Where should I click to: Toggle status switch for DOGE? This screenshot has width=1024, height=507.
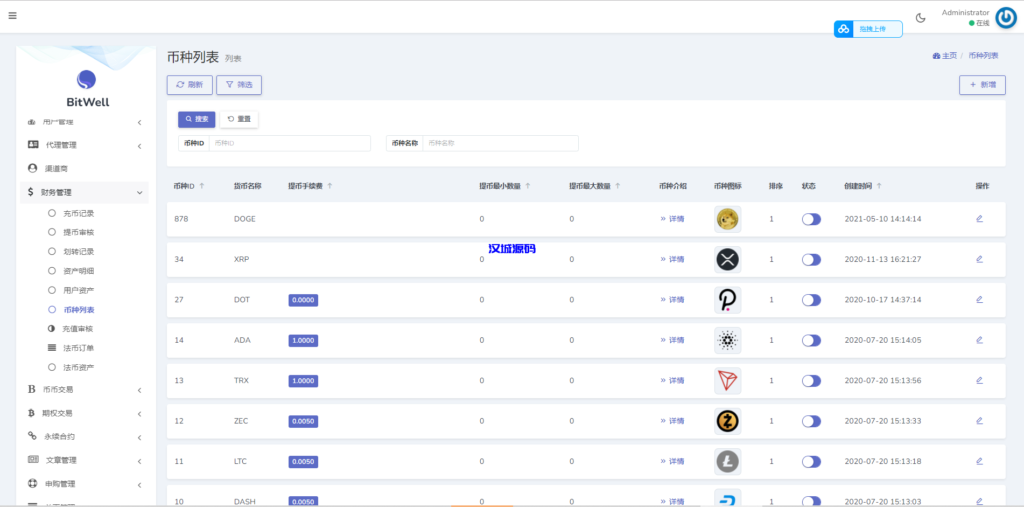(x=811, y=219)
